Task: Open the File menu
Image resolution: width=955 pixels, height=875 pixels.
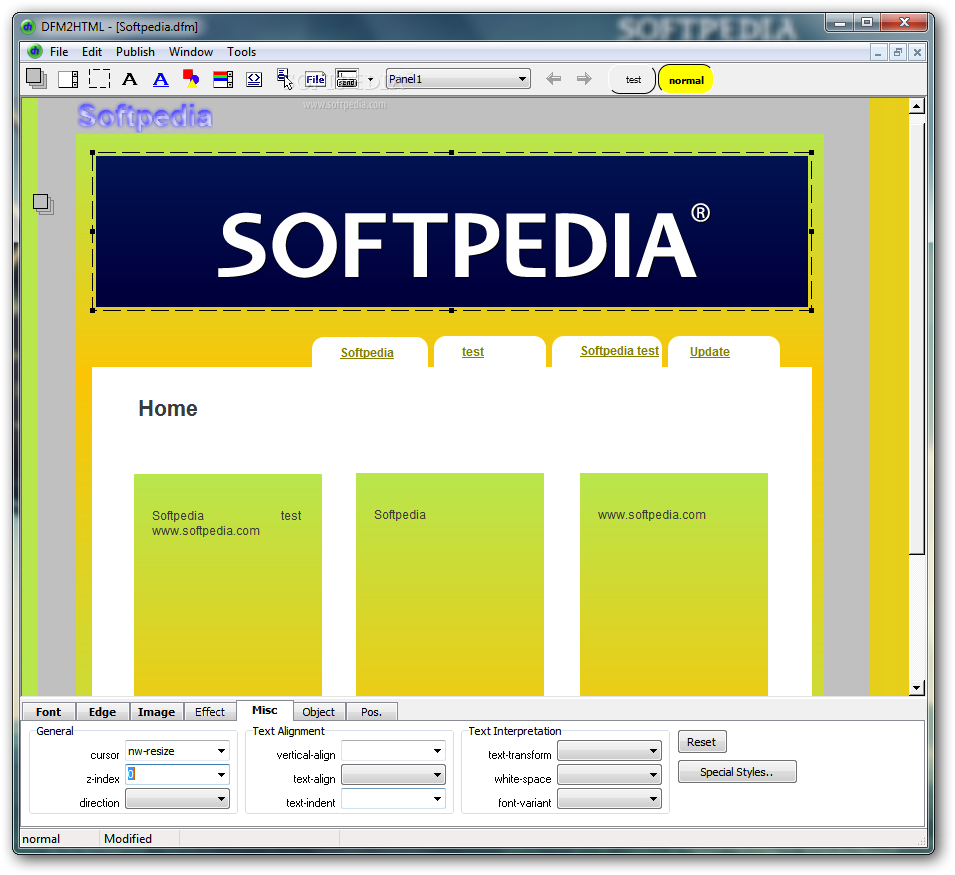Action: coord(59,52)
